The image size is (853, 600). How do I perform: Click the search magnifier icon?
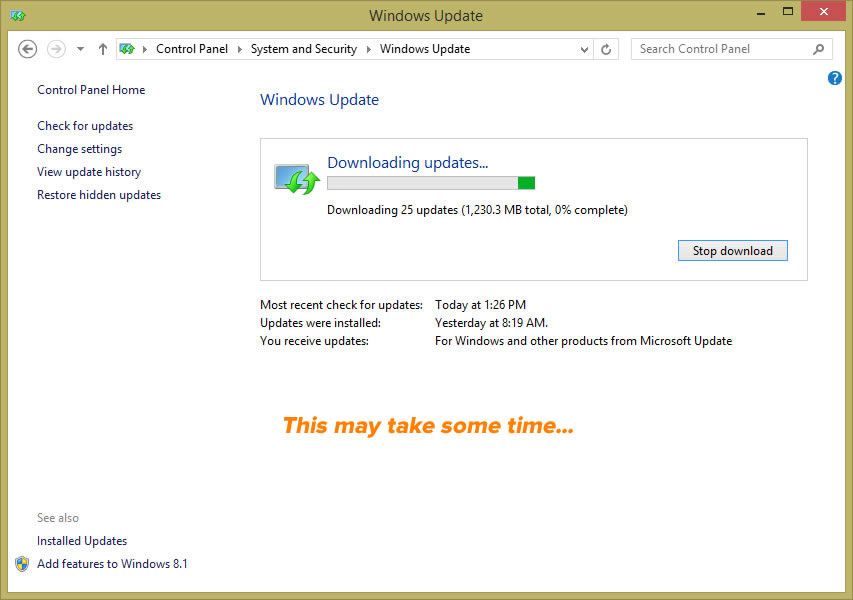click(x=819, y=49)
